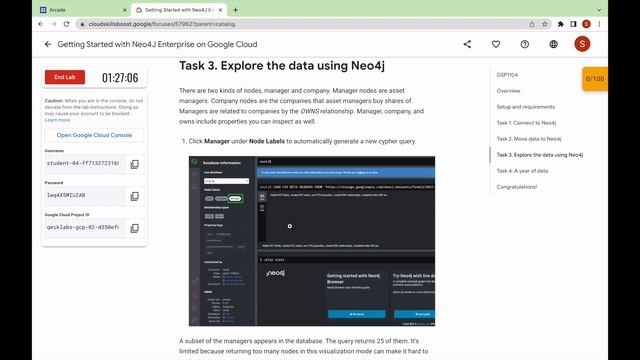The width and height of the screenshot is (640, 360).
Task: Click the Neo4j browser screenshot image
Action: coord(312,241)
